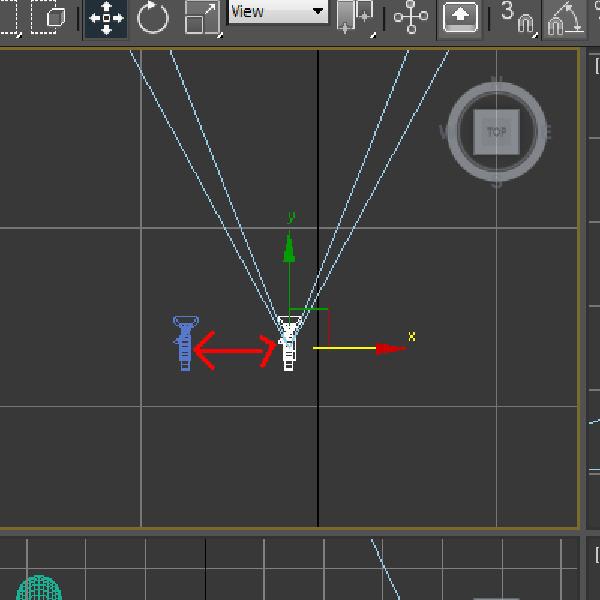600x600 pixels.
Task: Open the View reference coordinate dropdown
Action: (x=278, y=12)
